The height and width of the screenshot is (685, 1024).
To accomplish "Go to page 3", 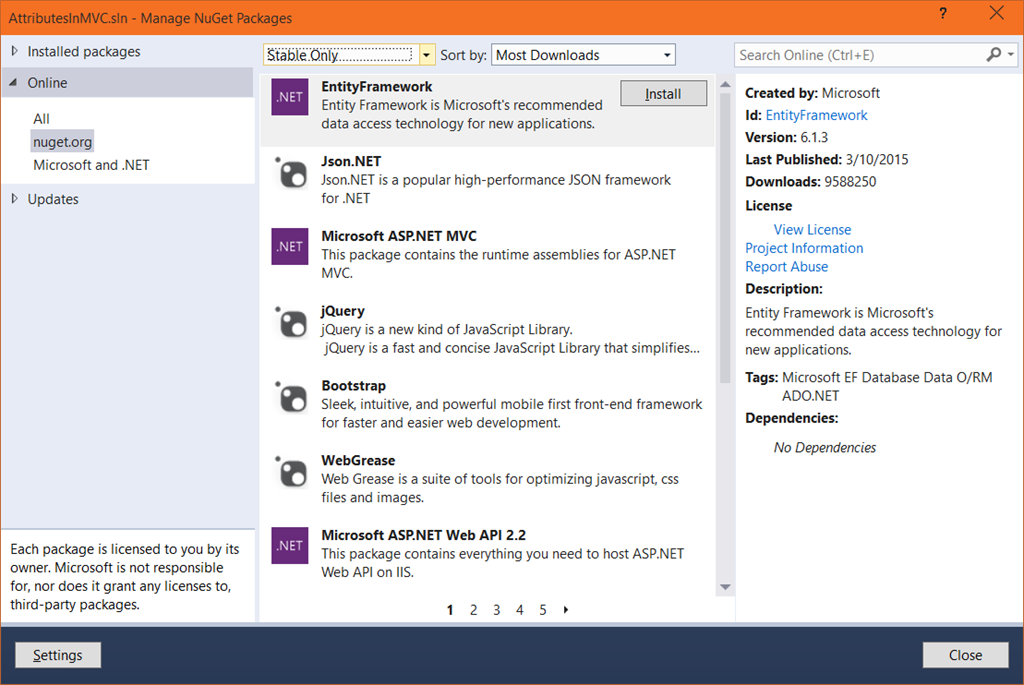I will [x=496, y=610].
